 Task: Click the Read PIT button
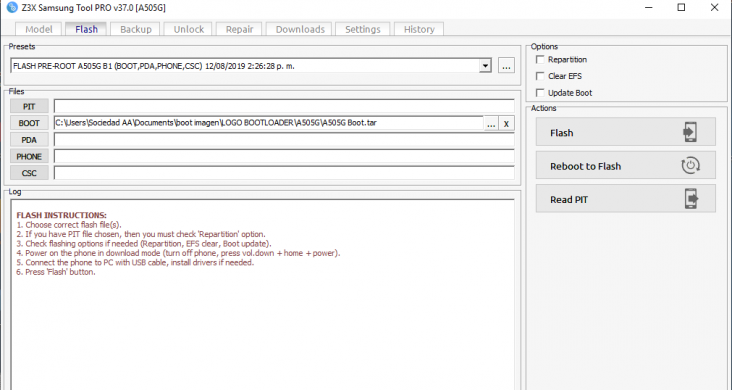[x=625, y=199]
